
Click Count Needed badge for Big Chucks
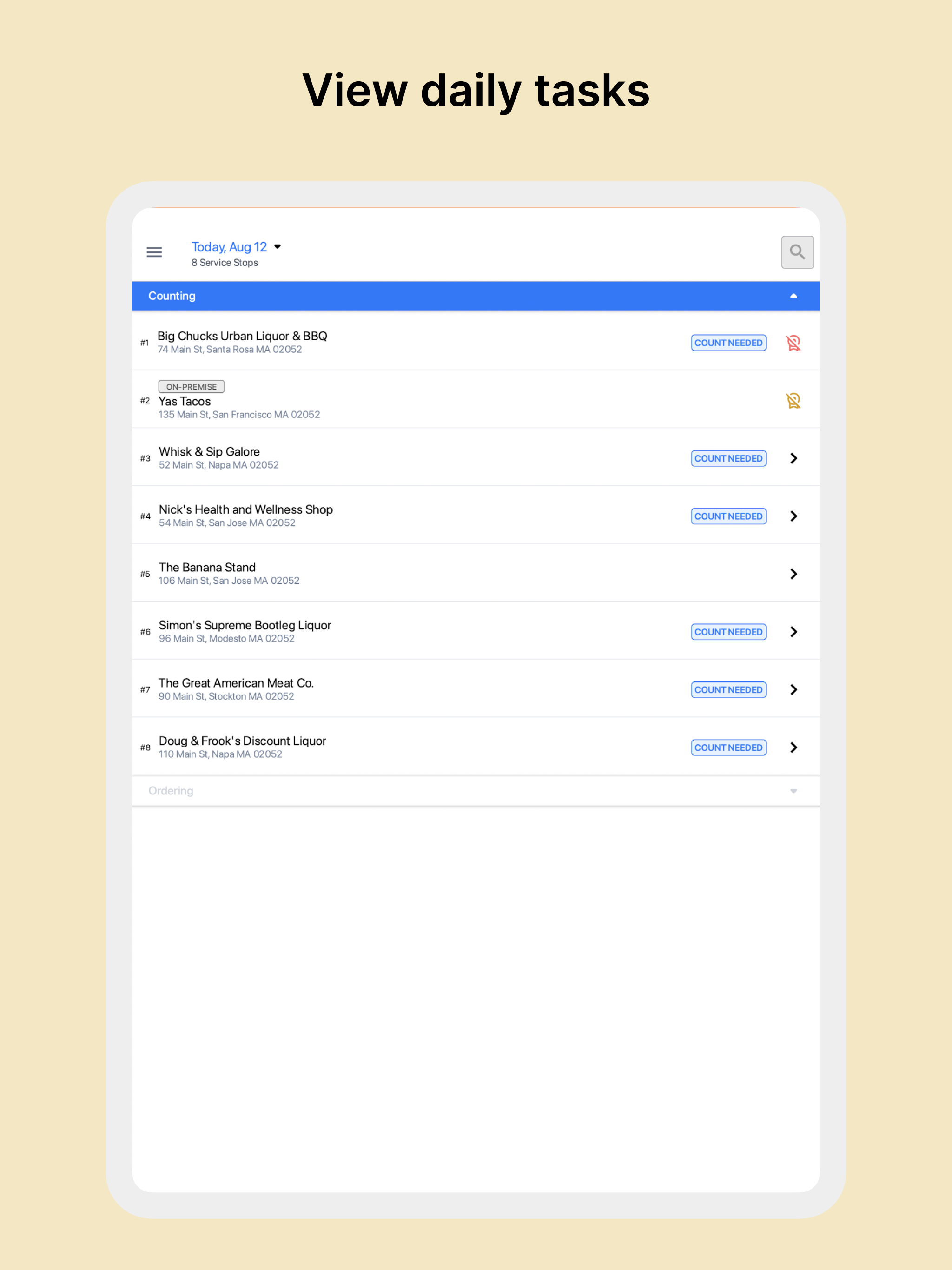click(728, 343)
